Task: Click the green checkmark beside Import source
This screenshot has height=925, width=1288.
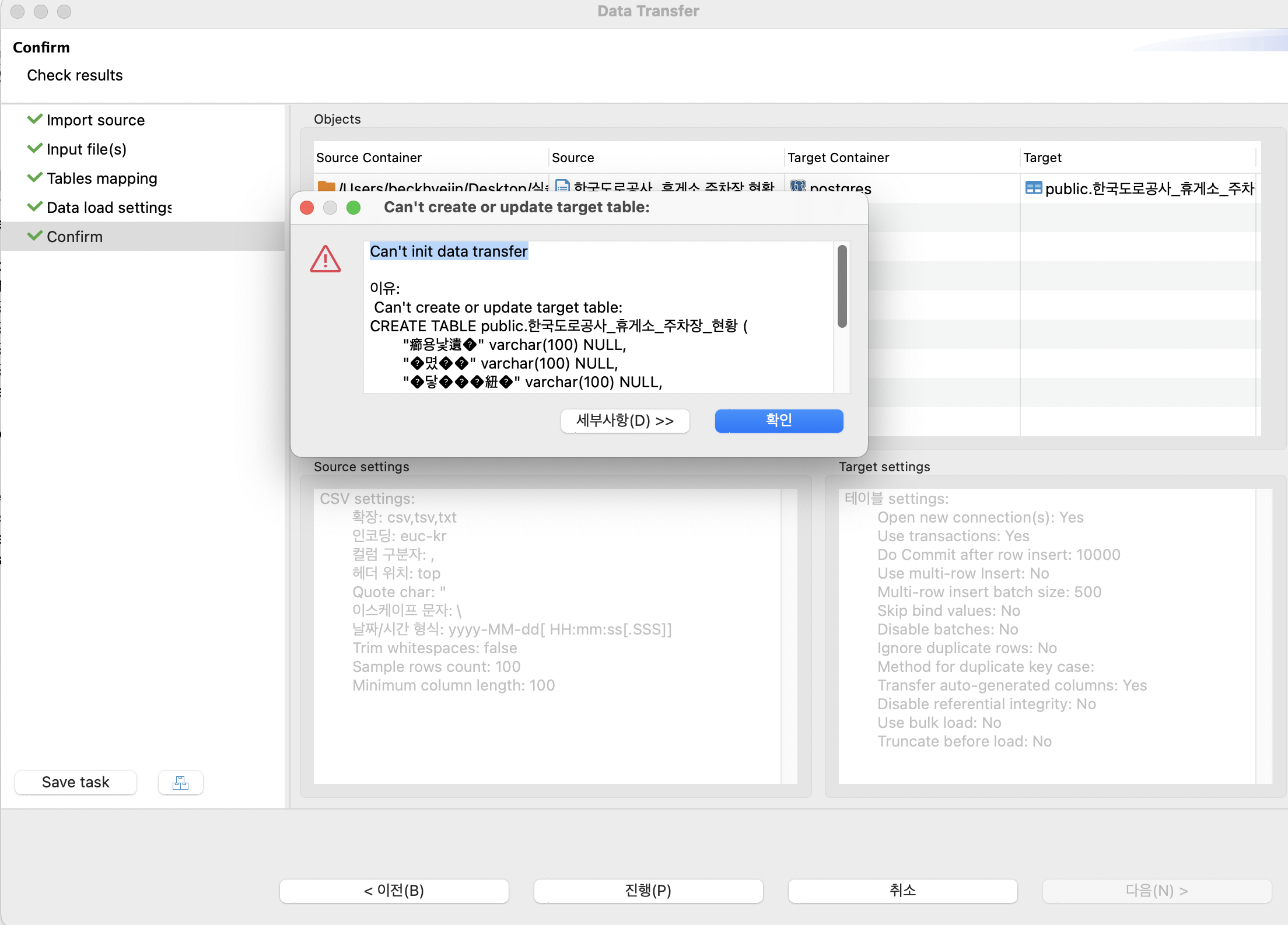Action: coord(35,119)
